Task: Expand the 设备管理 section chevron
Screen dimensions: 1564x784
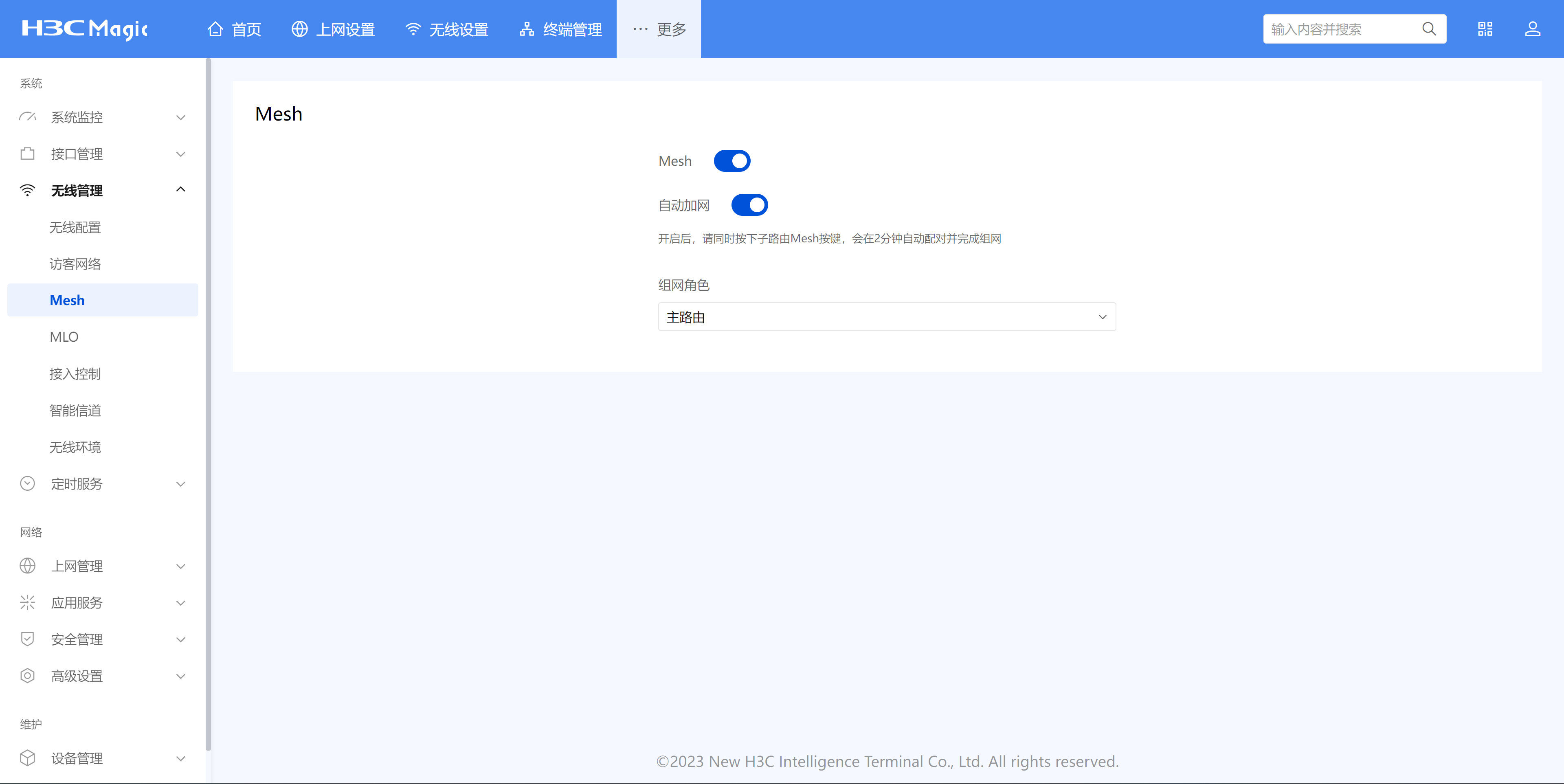Action: coord(180,758)
